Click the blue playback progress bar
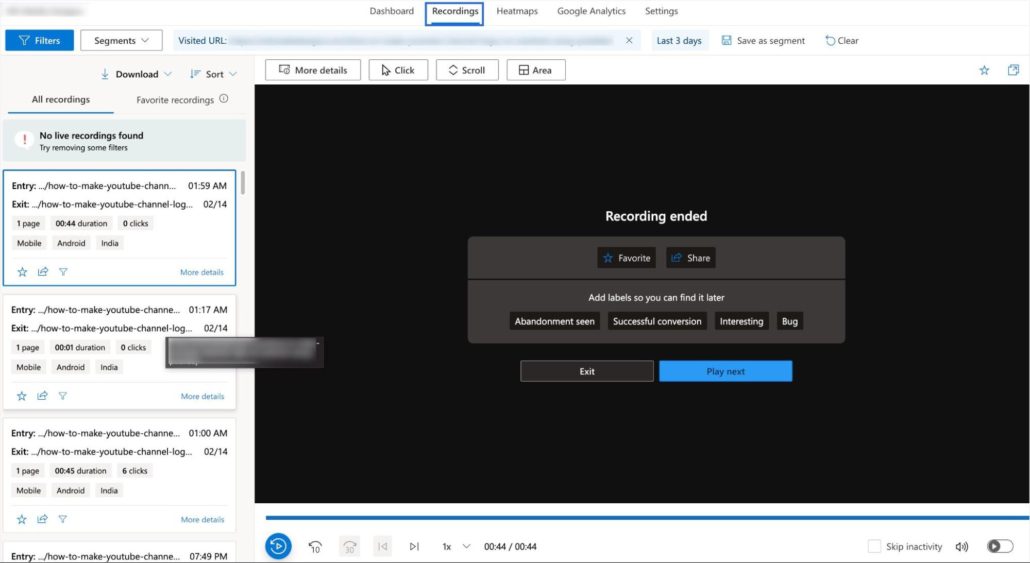The height and width of the screenshot is (563, 1030). 647,518
